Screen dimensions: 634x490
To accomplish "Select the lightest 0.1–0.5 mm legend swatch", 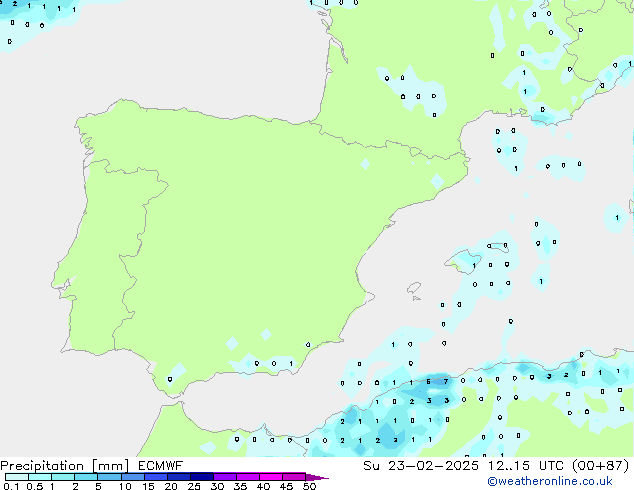I will (17, 477).
